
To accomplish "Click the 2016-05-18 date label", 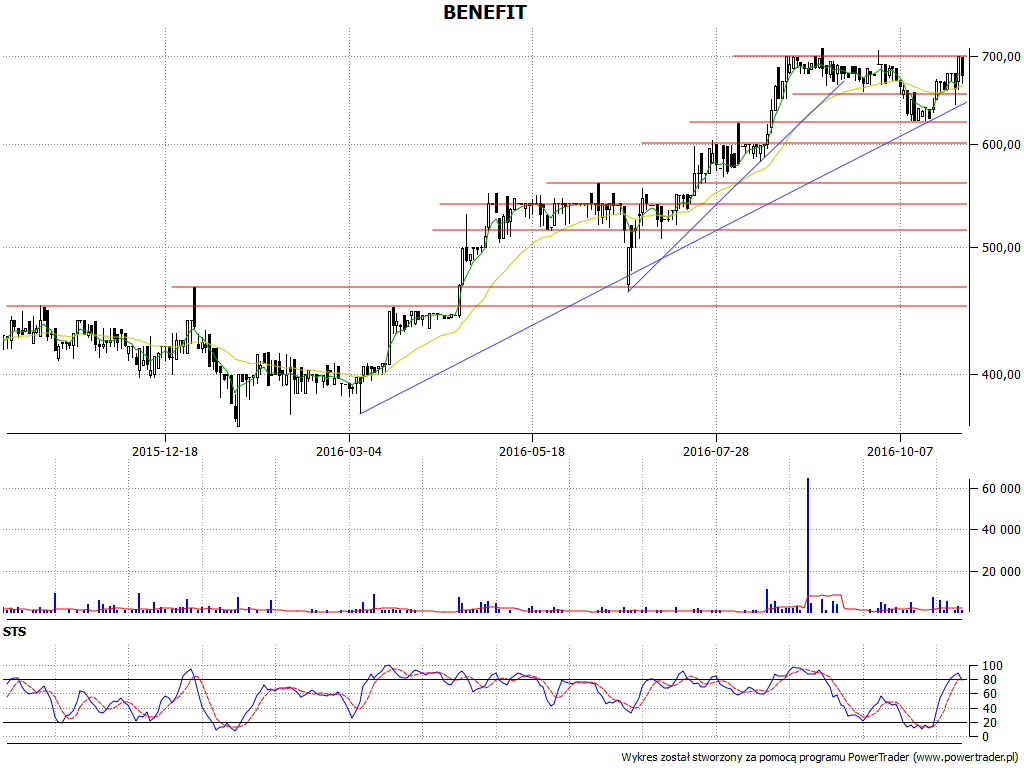I will (x=532, y=451).
